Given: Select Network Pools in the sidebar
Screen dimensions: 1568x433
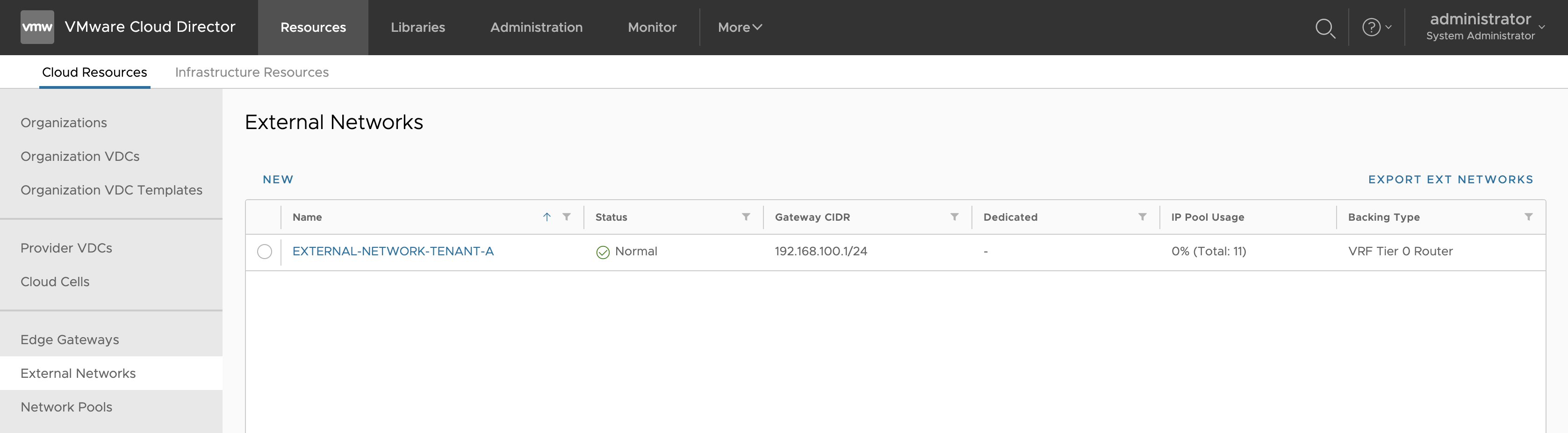Looking at the screenshot, I should click(66, 407).
